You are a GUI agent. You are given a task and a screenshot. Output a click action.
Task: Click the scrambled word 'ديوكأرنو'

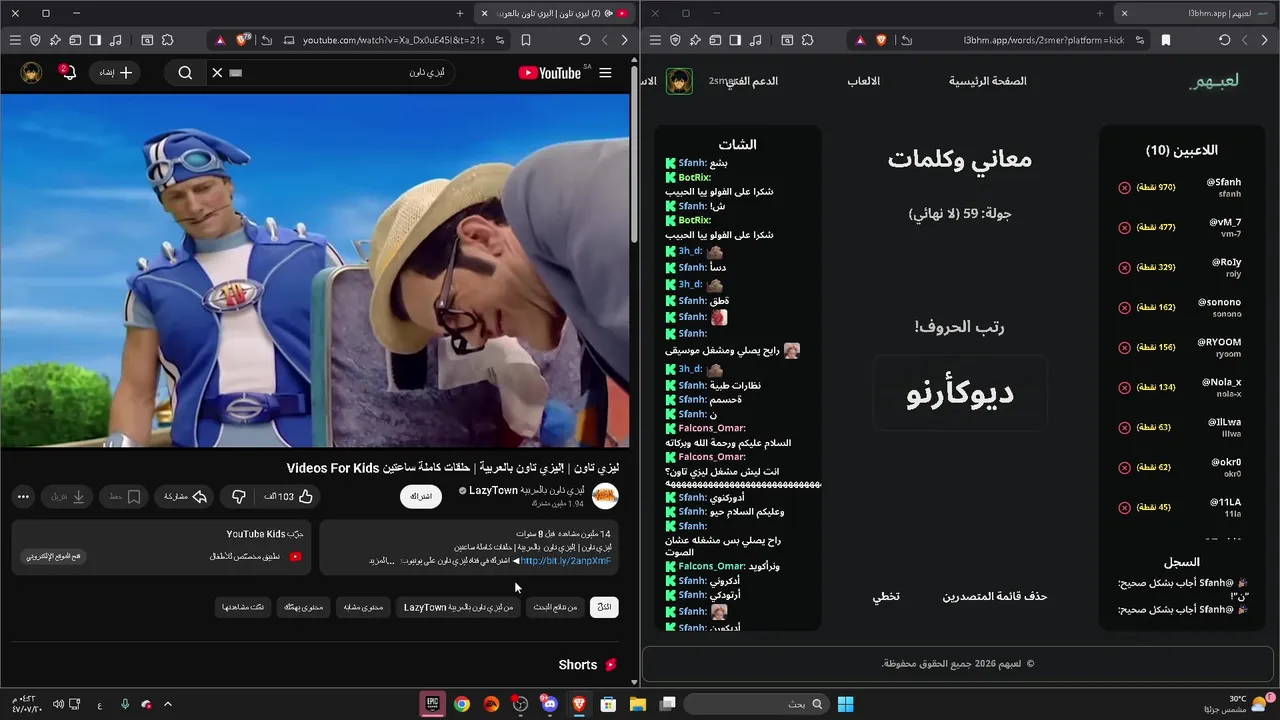(960, 393)
